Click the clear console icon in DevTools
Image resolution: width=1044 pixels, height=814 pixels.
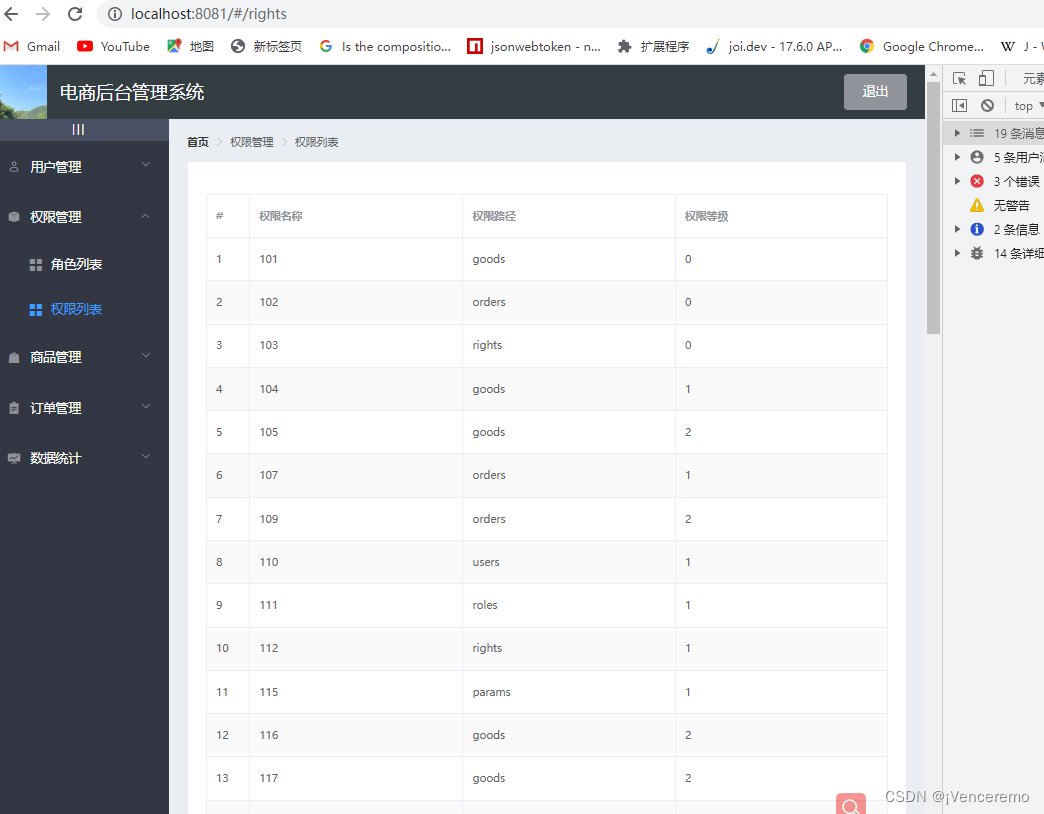986,105
